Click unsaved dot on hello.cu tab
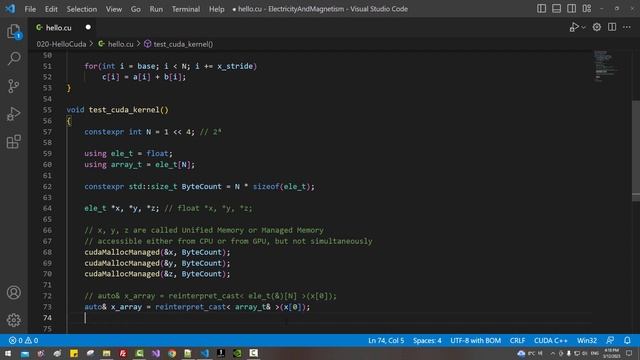This screenshot has width=640, height=360. (88, 27)
